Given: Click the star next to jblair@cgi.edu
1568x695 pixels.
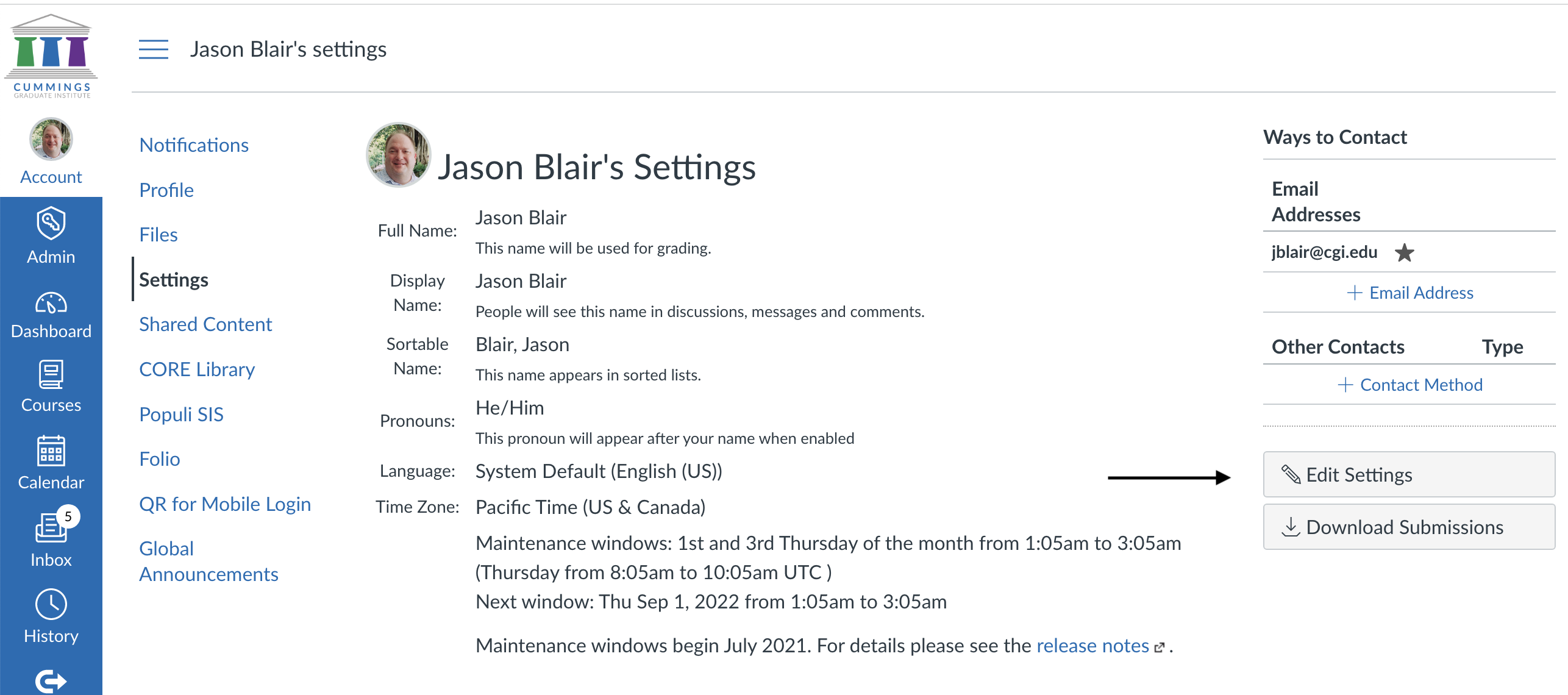Looking at the screenshot, I should (x=1404, y=252).
